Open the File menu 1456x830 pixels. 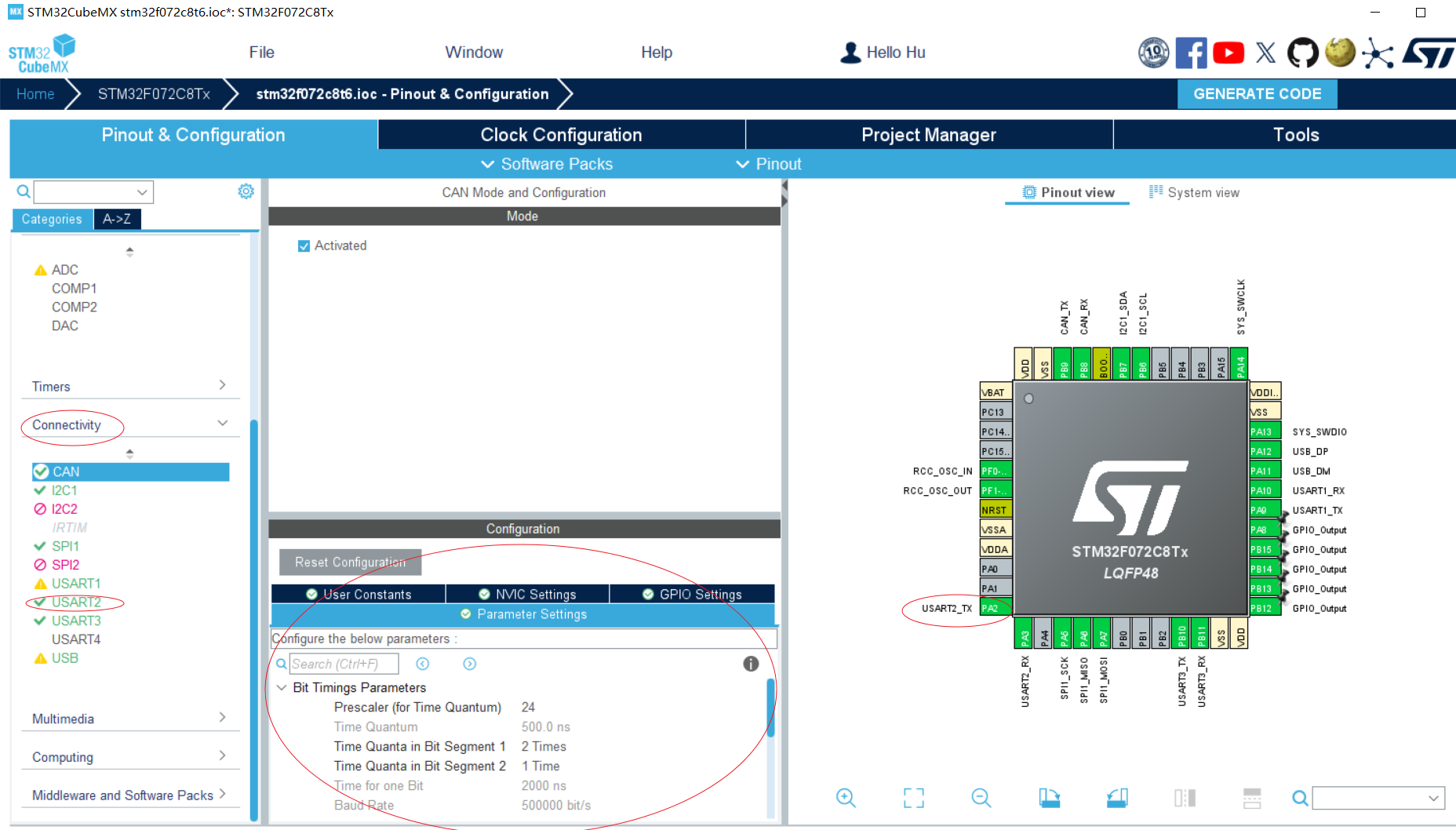pyautogui.click(x=261, y=53)
